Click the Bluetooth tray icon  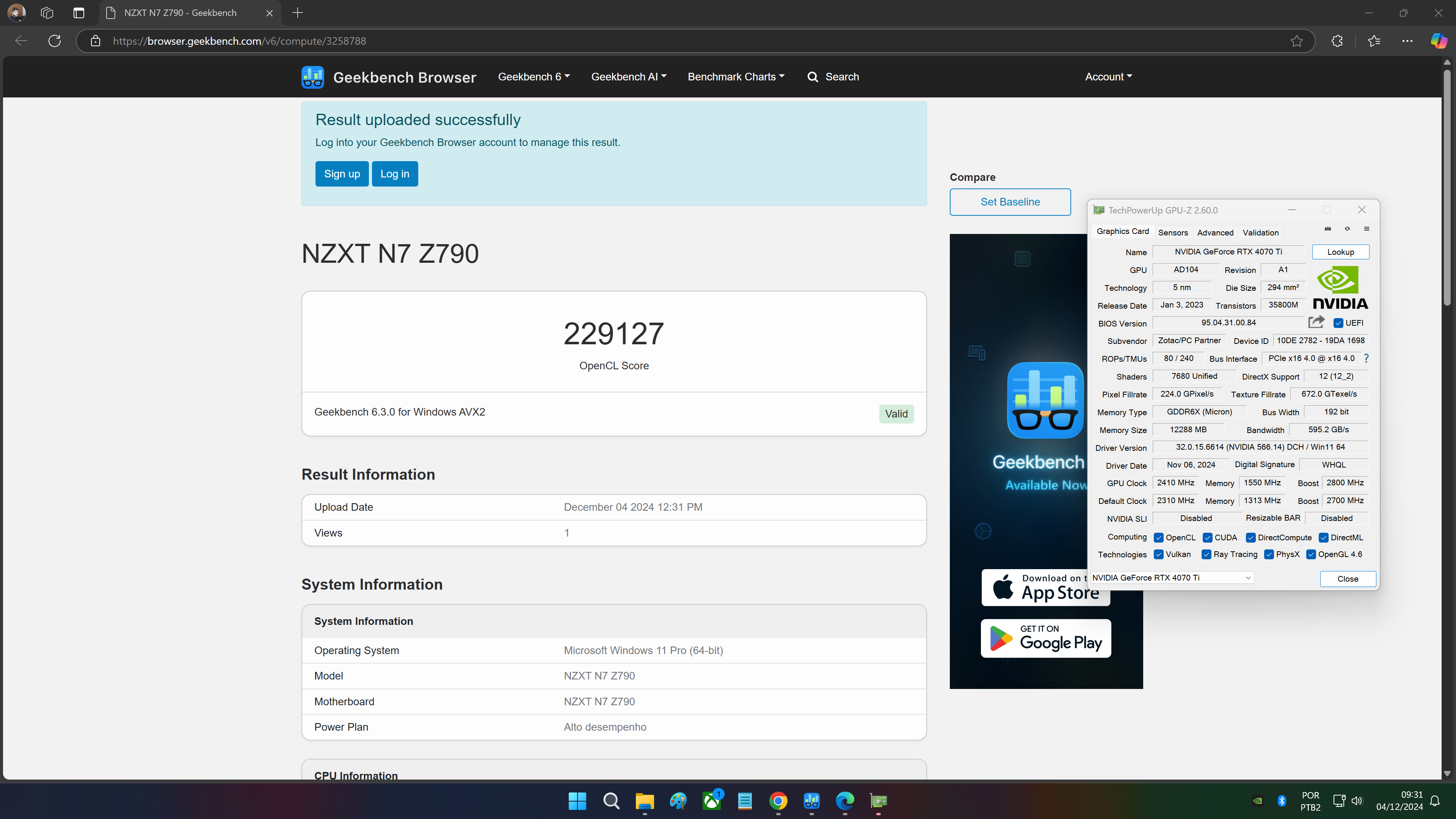(1282, 801)
